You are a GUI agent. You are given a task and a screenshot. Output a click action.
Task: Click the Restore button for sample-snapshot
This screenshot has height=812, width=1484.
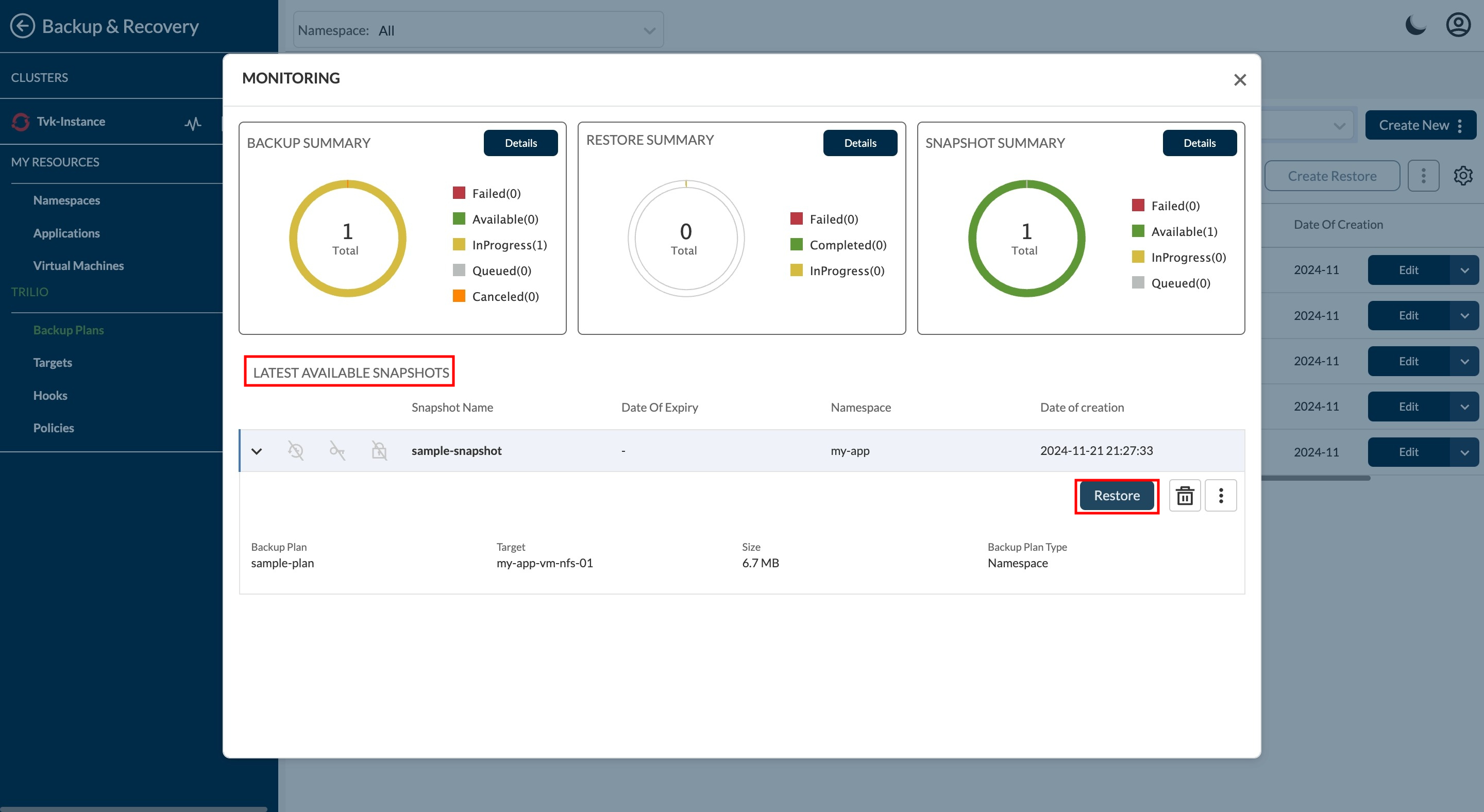coord(1116,495)
